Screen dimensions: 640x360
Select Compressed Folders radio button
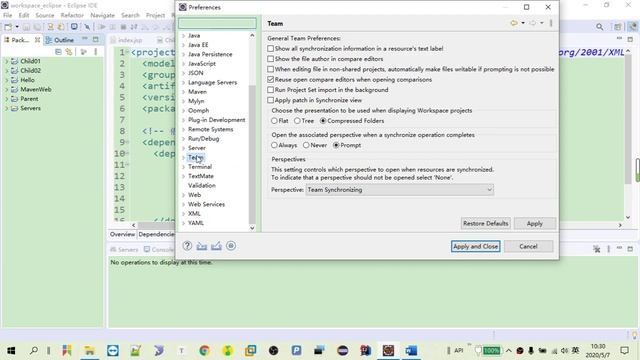323,121
